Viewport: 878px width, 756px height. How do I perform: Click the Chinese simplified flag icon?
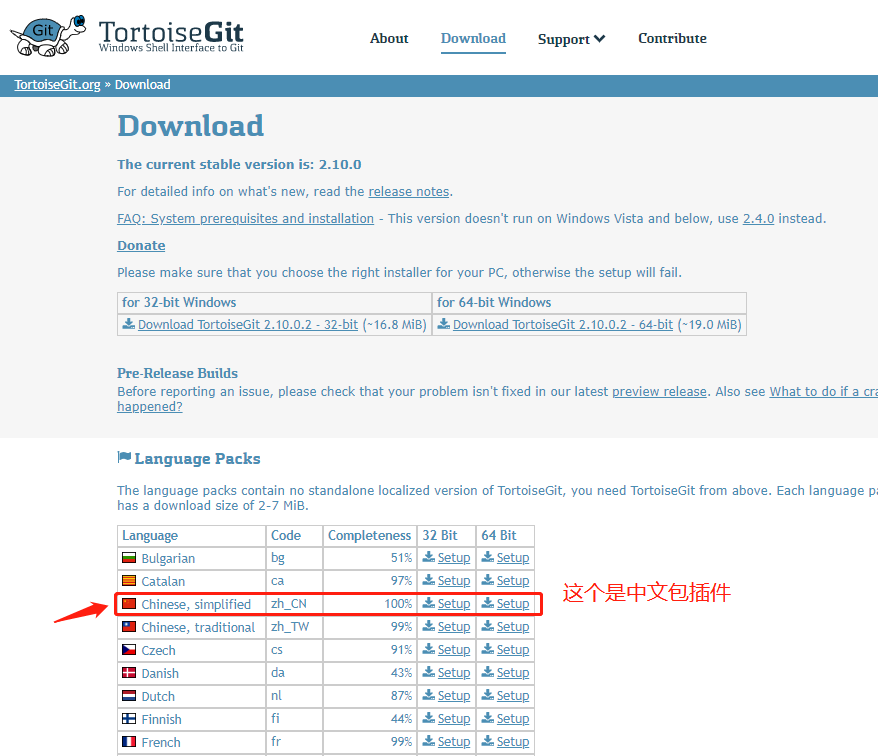coord(130,603)
